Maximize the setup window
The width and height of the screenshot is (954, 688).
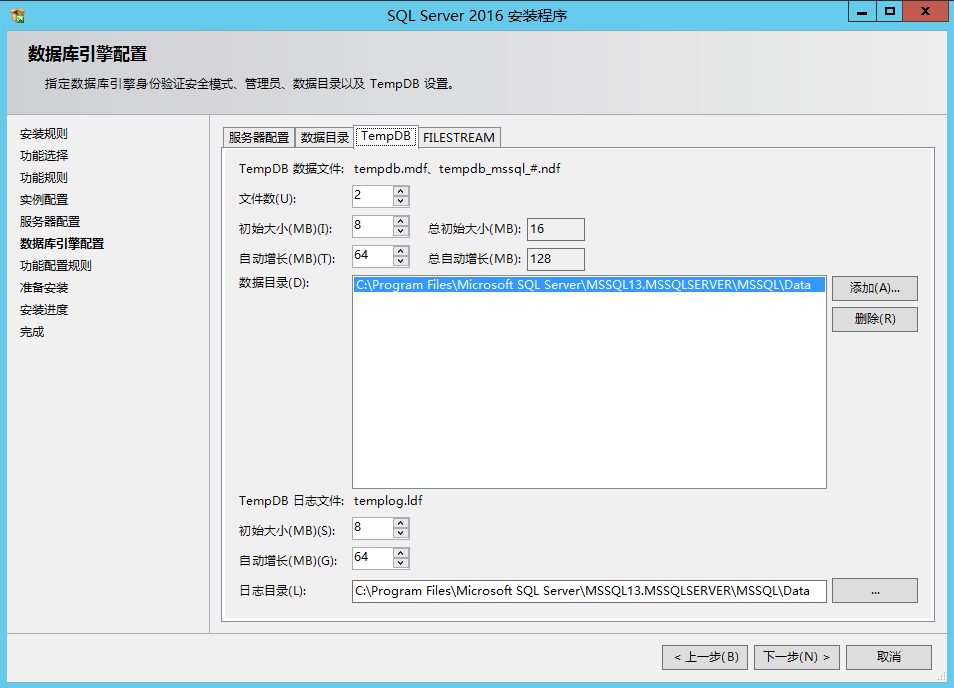[x=890, y=12]
